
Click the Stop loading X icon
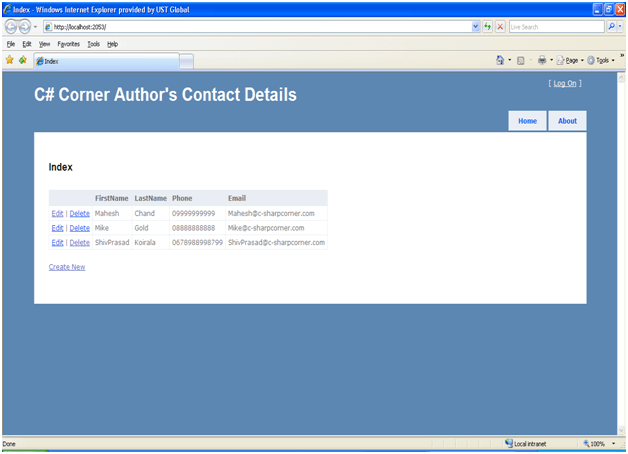click(500, 27)
